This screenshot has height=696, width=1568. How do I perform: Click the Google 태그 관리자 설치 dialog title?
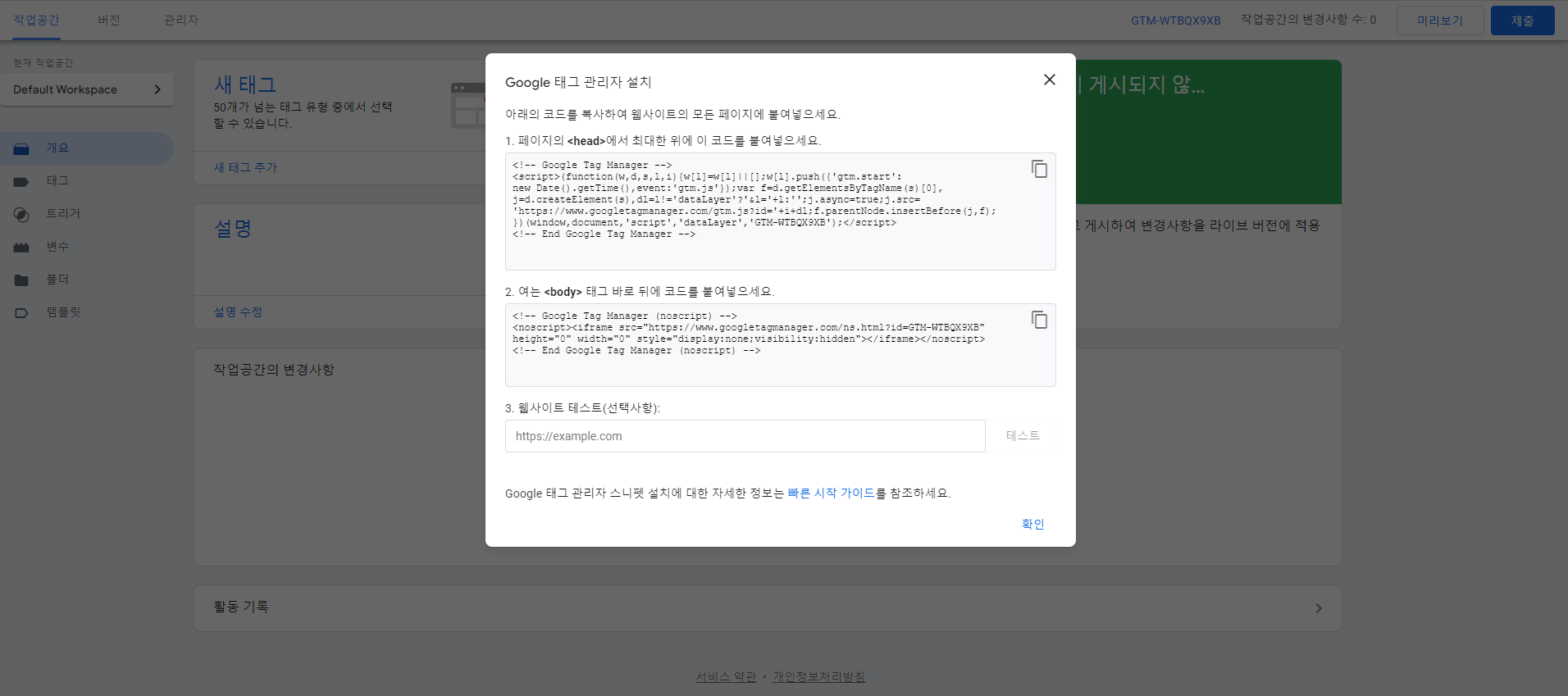[578, 82]
